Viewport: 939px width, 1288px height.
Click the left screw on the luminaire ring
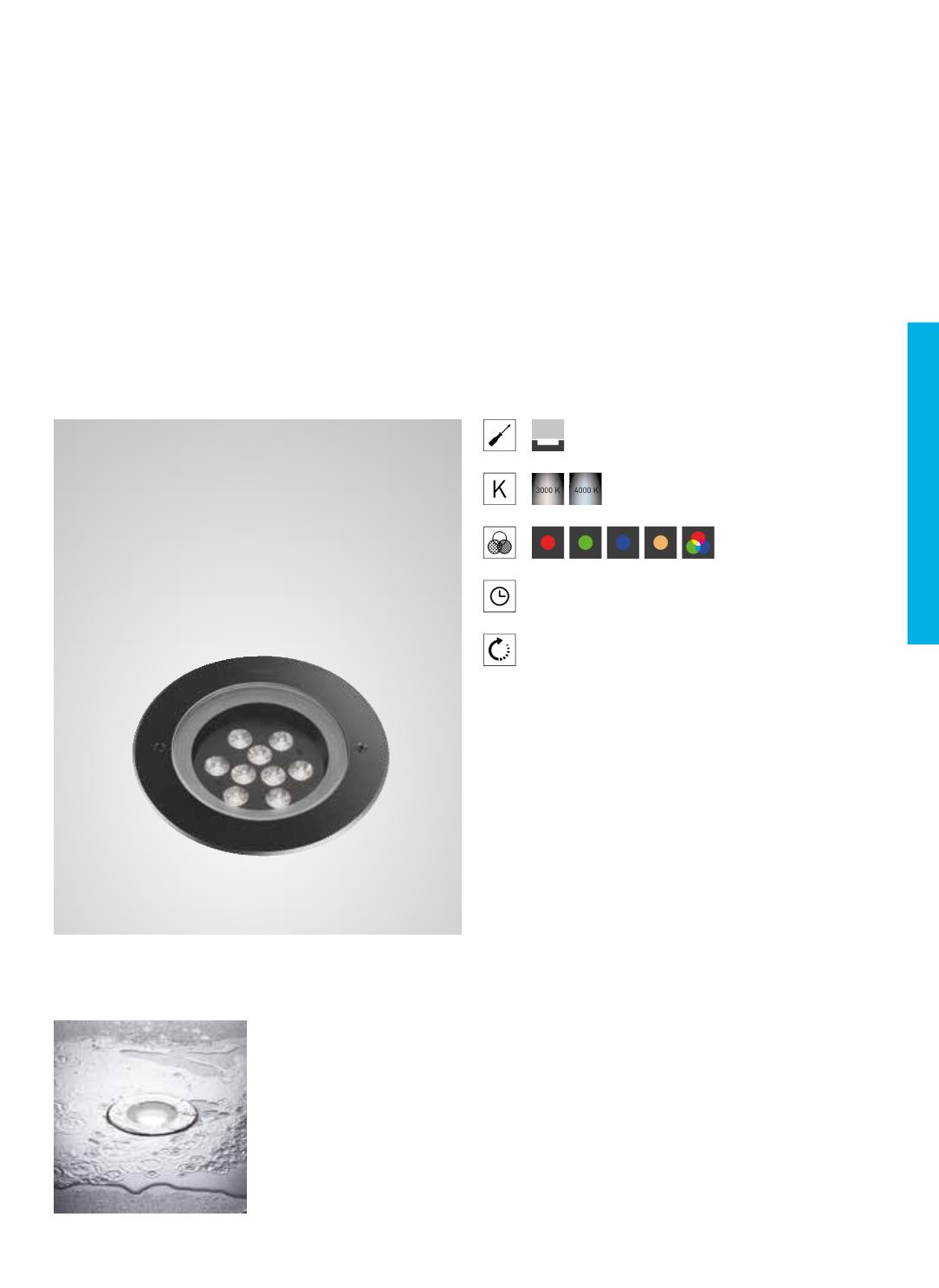pyautogui.click(x=158, y=746)
